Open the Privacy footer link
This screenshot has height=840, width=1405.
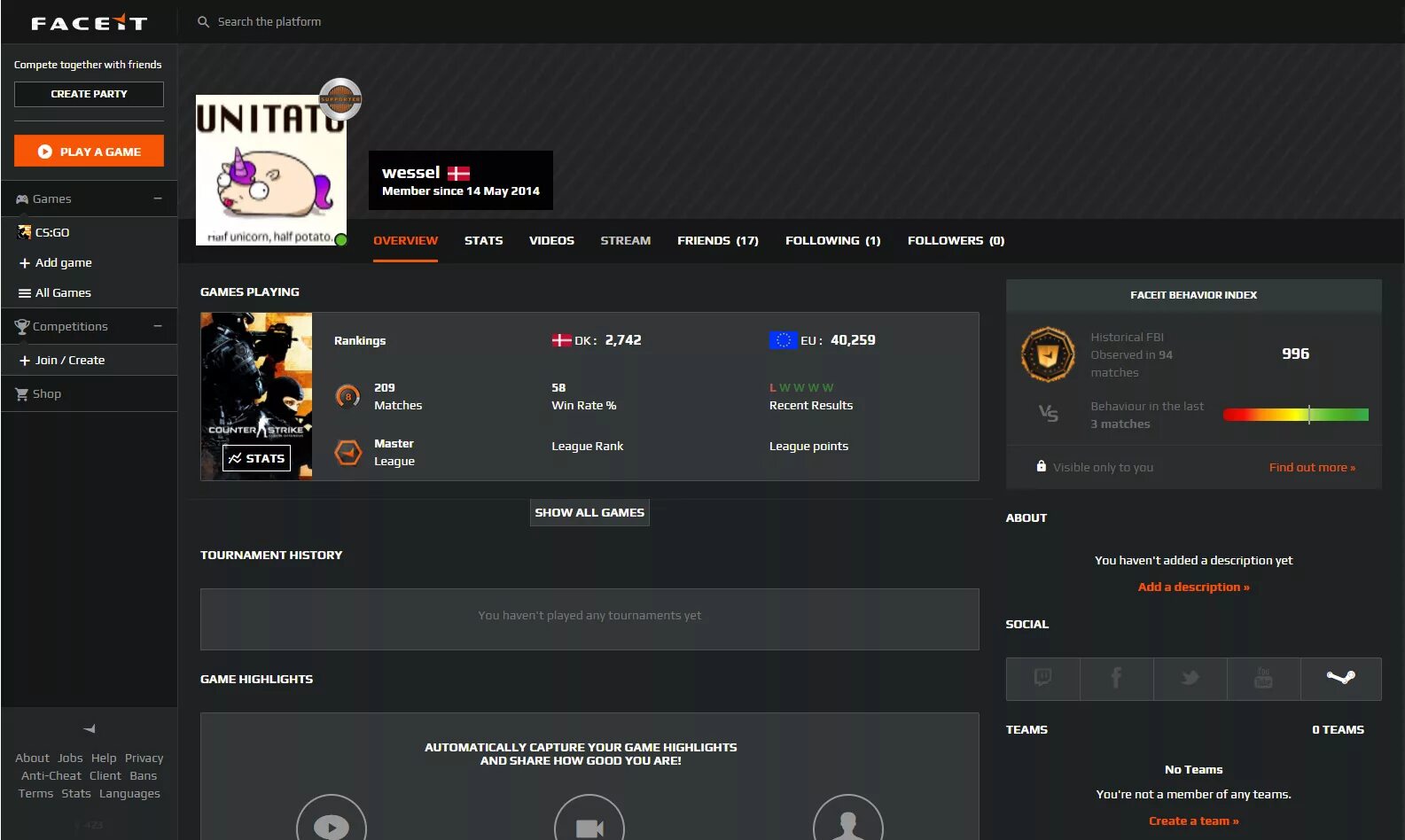pos(144,758)
